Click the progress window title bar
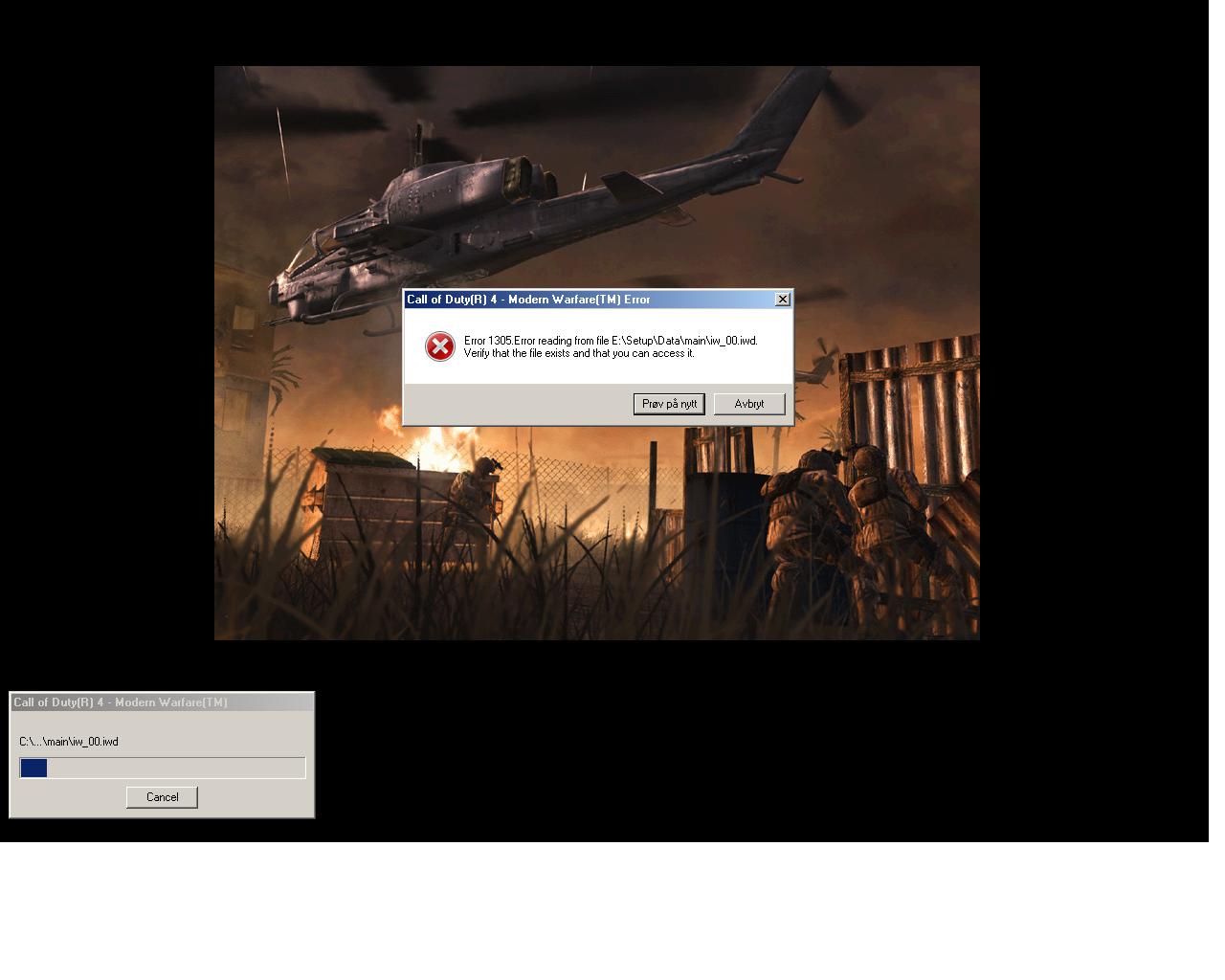Viewport: 1225px width, 980px height. click(162, 702)
